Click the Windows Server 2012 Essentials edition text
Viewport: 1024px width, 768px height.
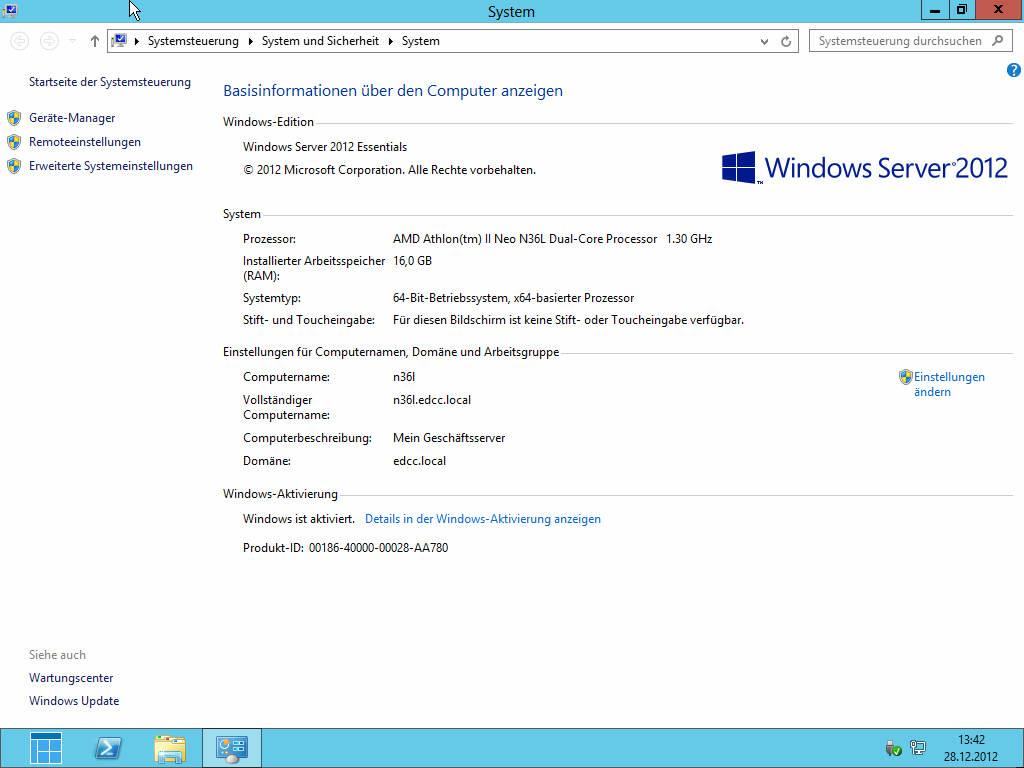pos(325,147)
